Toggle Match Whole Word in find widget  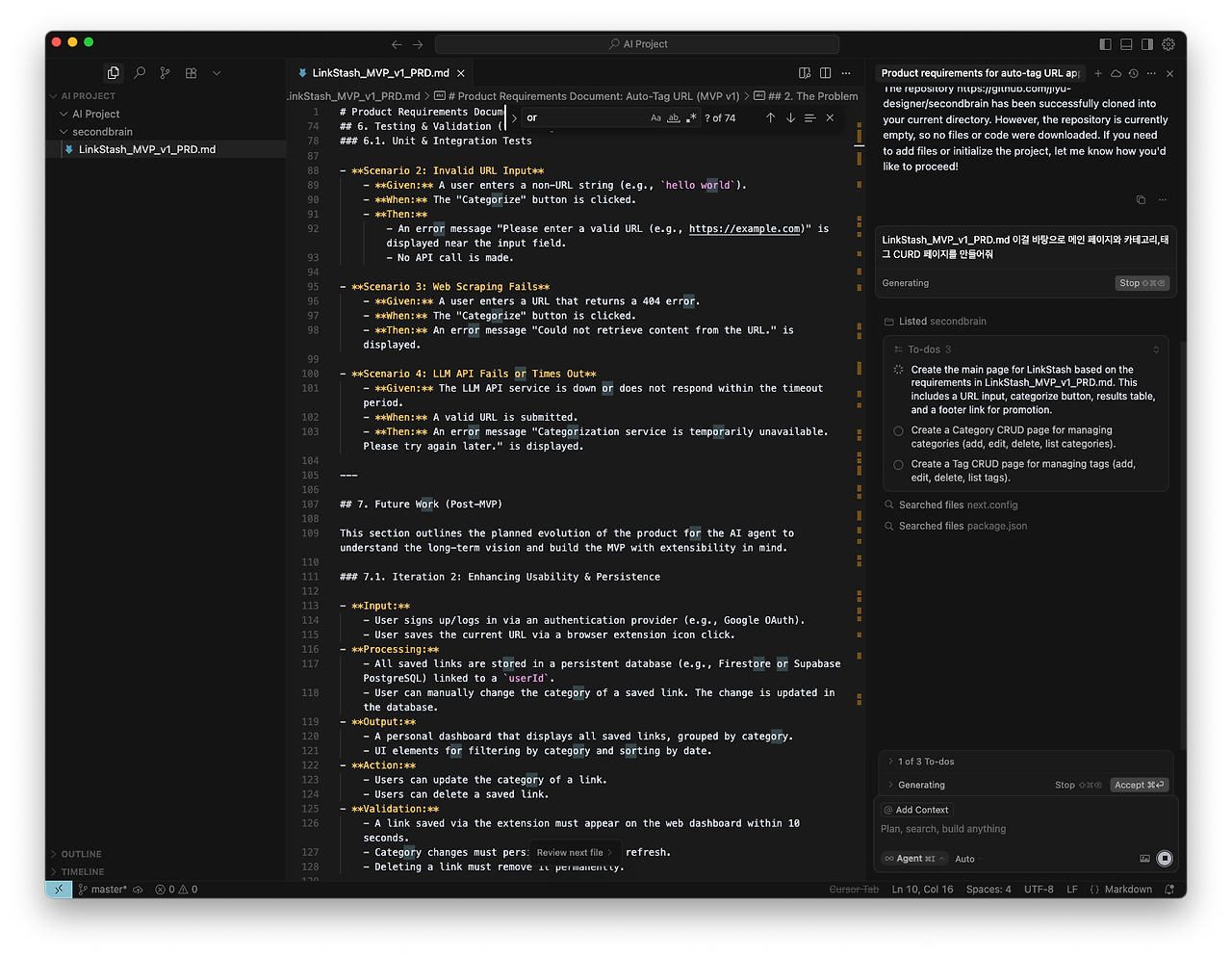click(674, 118)
